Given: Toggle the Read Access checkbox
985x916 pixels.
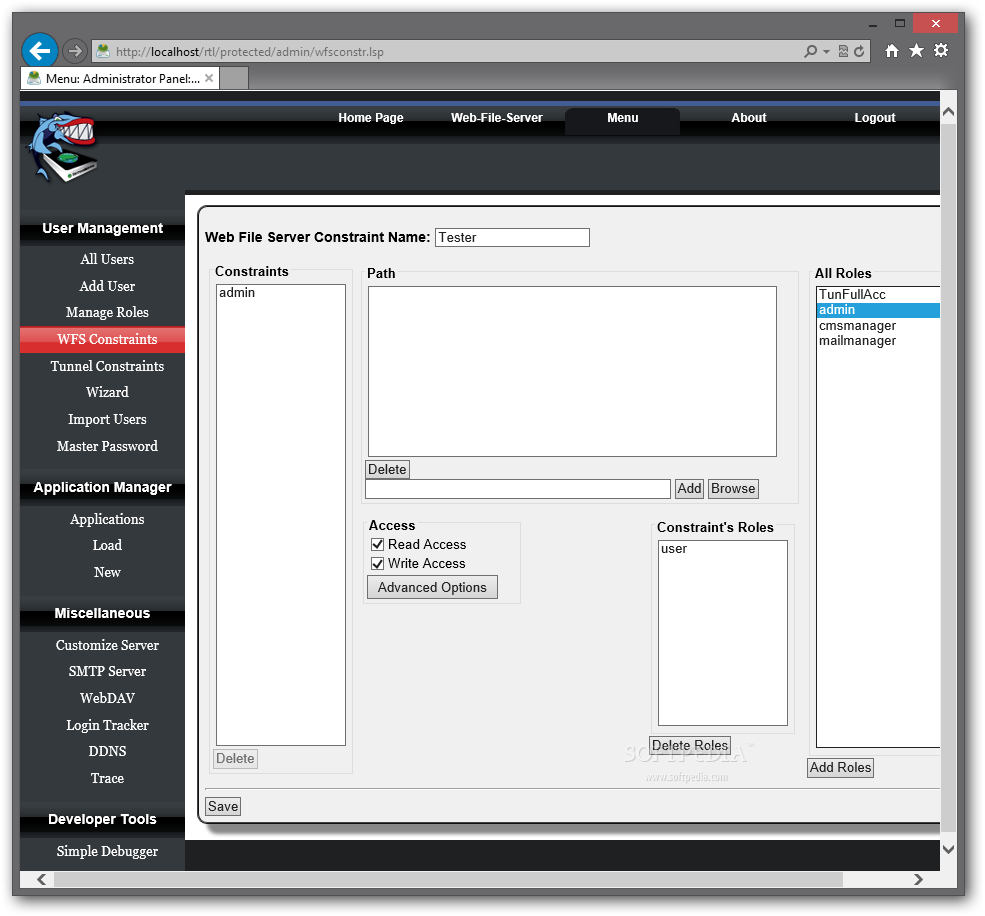Looking at the screenshot, I should pos(378,545).
